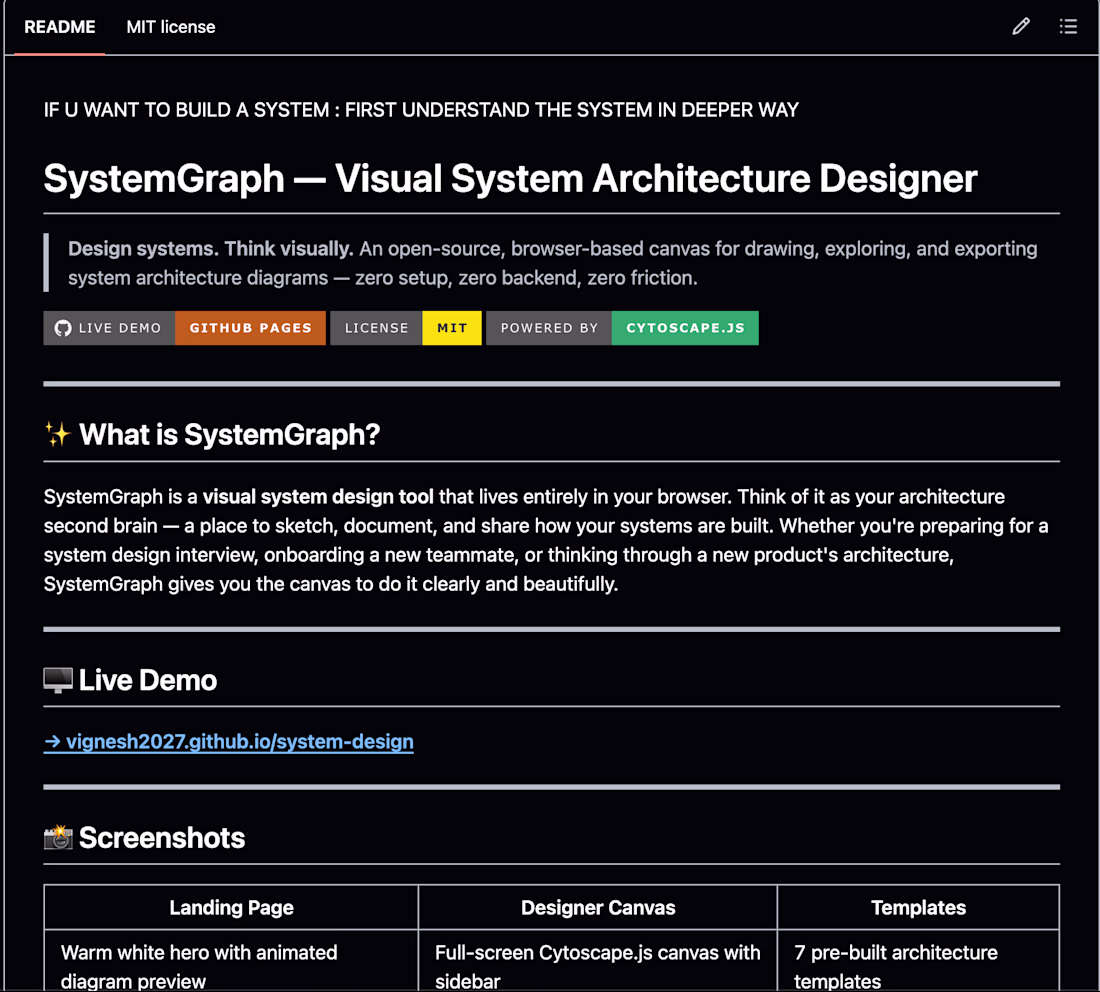The image size is (1100, 992).
Task: Click the License MIT badge
Action: [405, 328]
